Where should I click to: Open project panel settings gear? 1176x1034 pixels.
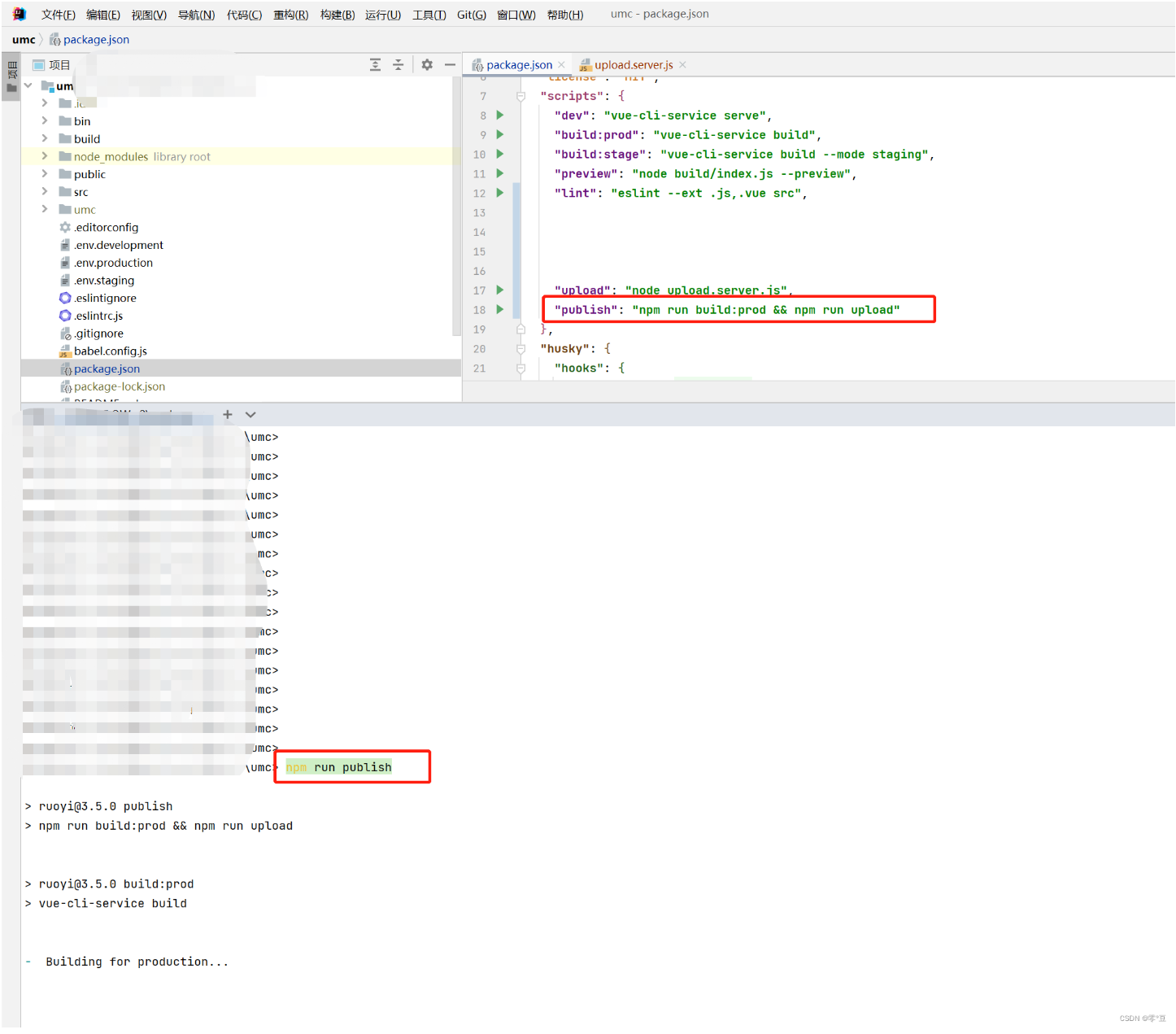click(x=427, y=65)
